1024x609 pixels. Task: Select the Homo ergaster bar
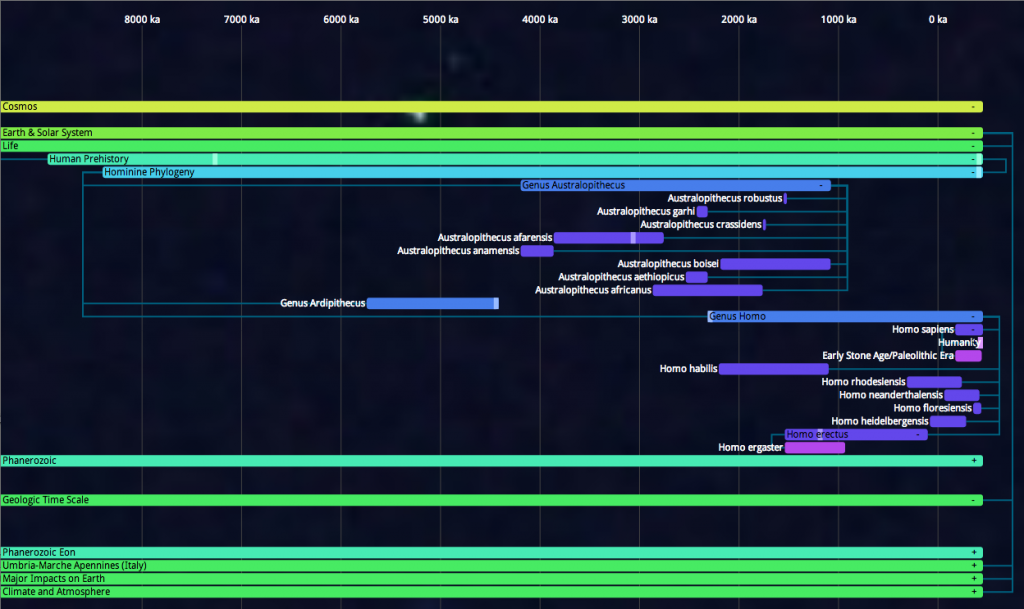click(814, 447)
